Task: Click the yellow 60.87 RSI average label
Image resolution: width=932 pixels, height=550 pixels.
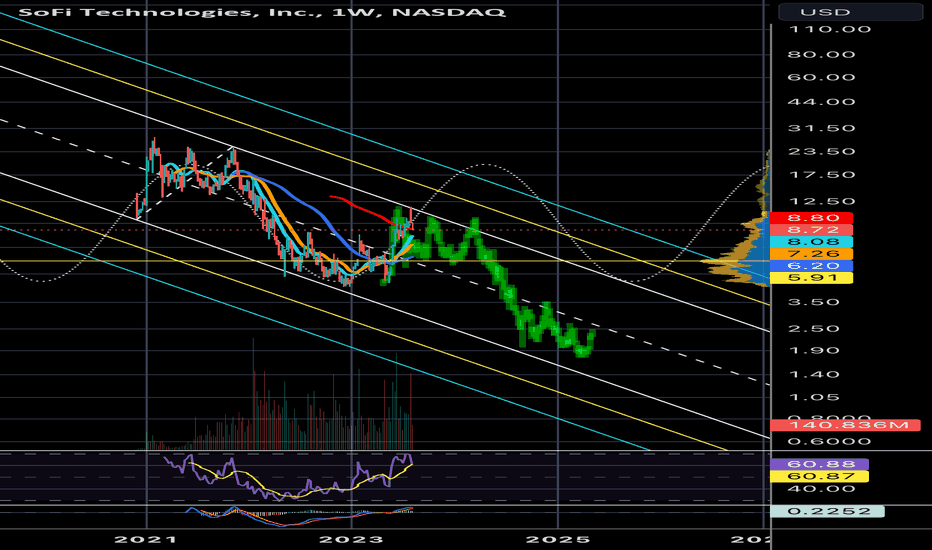Action: pos(820,476)
